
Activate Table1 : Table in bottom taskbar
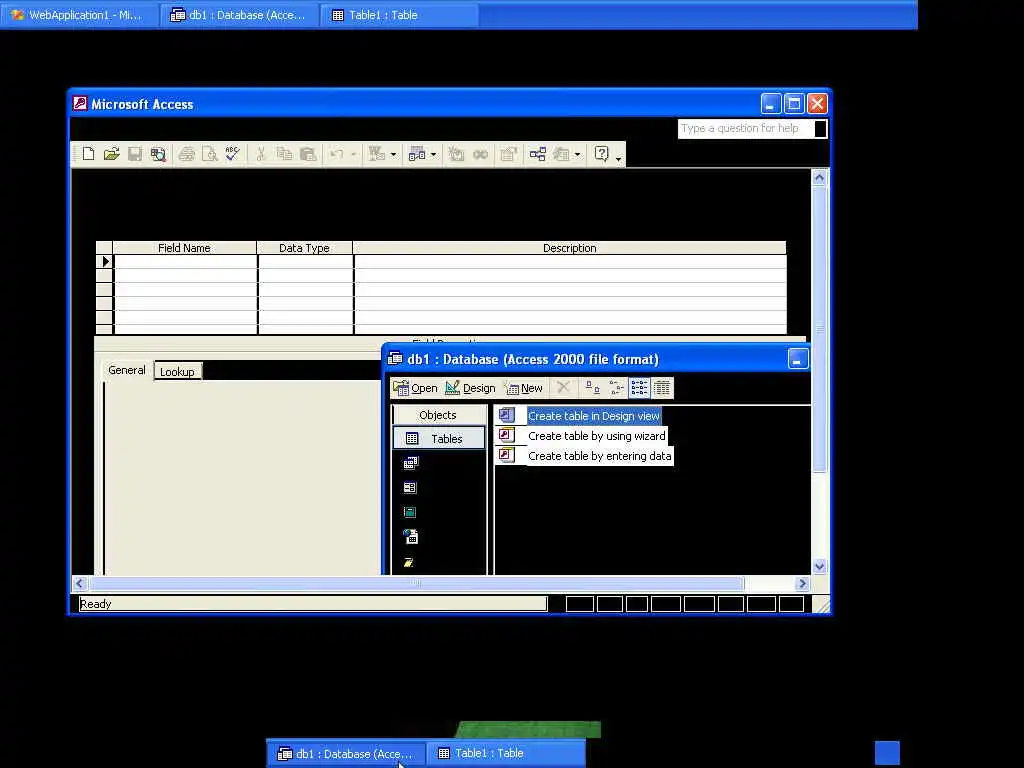pyautogui.click(x=506, y=754)
